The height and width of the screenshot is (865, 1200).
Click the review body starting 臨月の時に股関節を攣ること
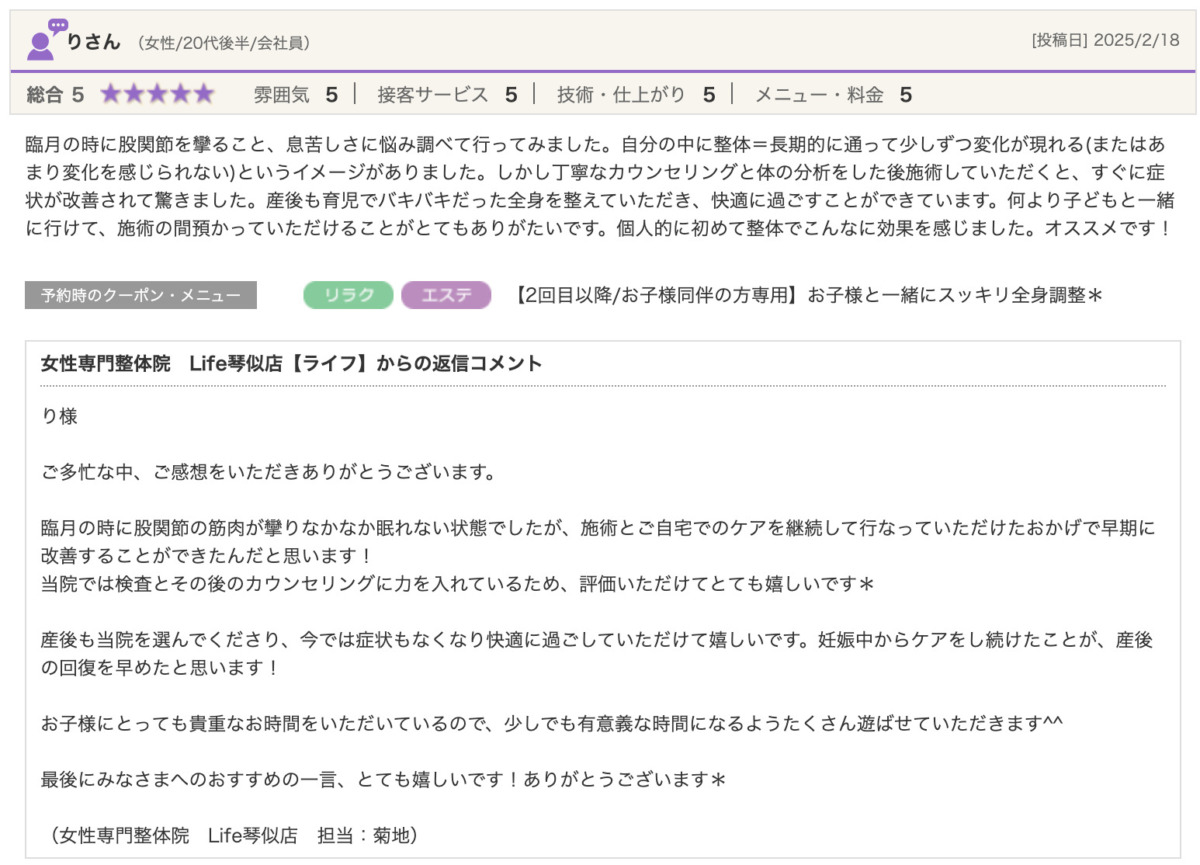click(600, 185)
